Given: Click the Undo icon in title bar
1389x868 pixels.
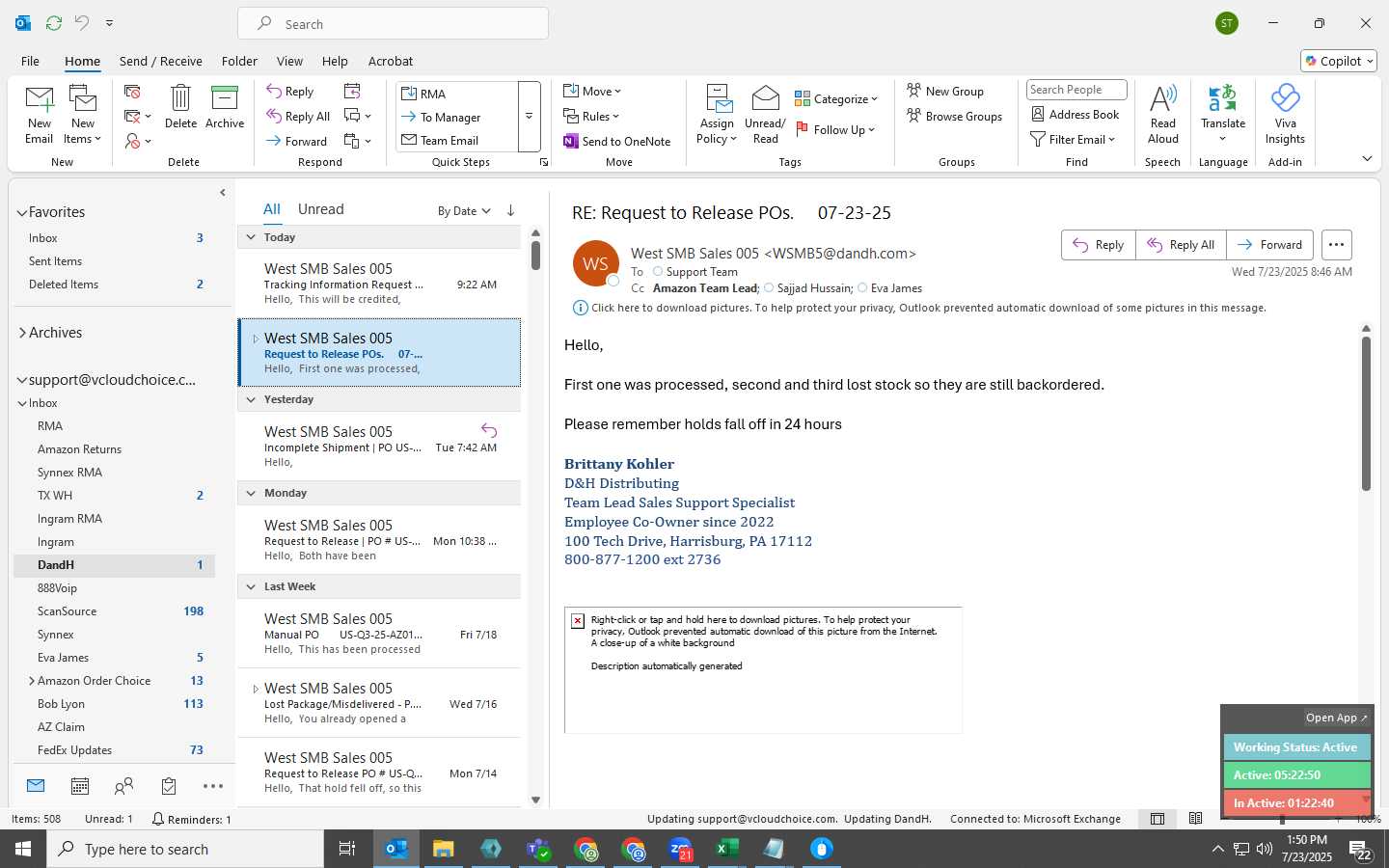Looking at the screenshot, I should [82, 22].
